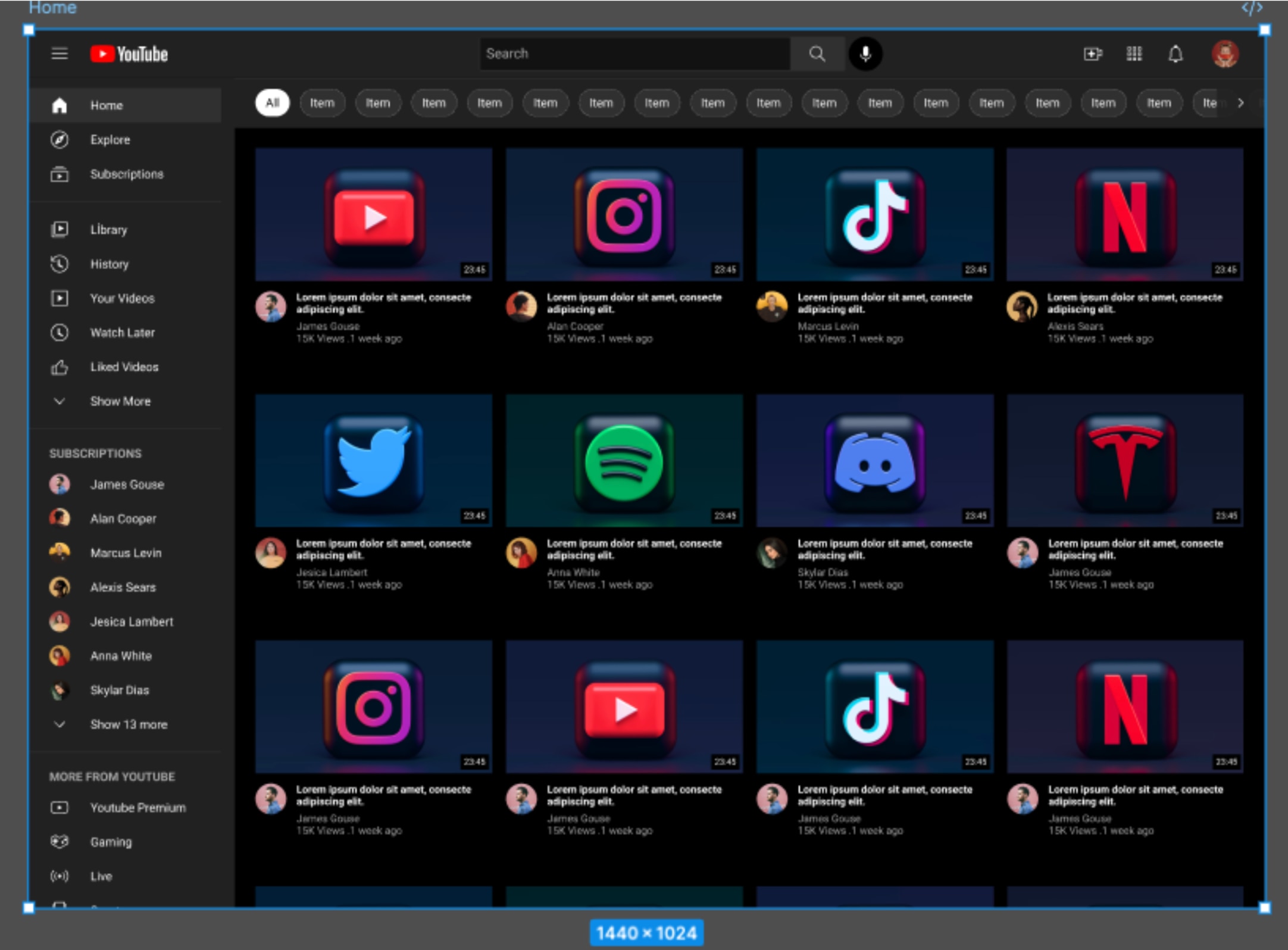
Task: Expand the Show More sidebar section
Action: pos(120,401)
